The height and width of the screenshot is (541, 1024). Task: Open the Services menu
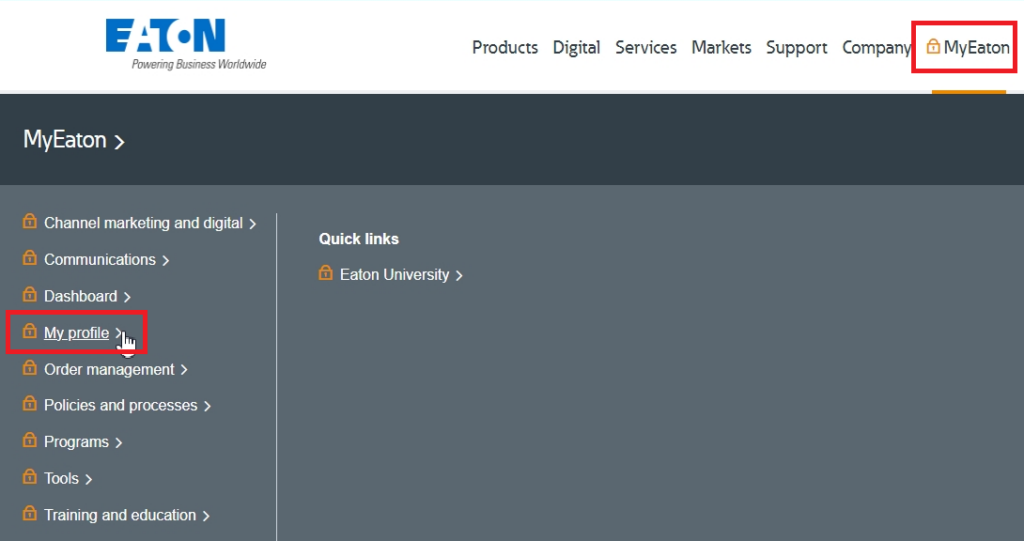[646, 47]
